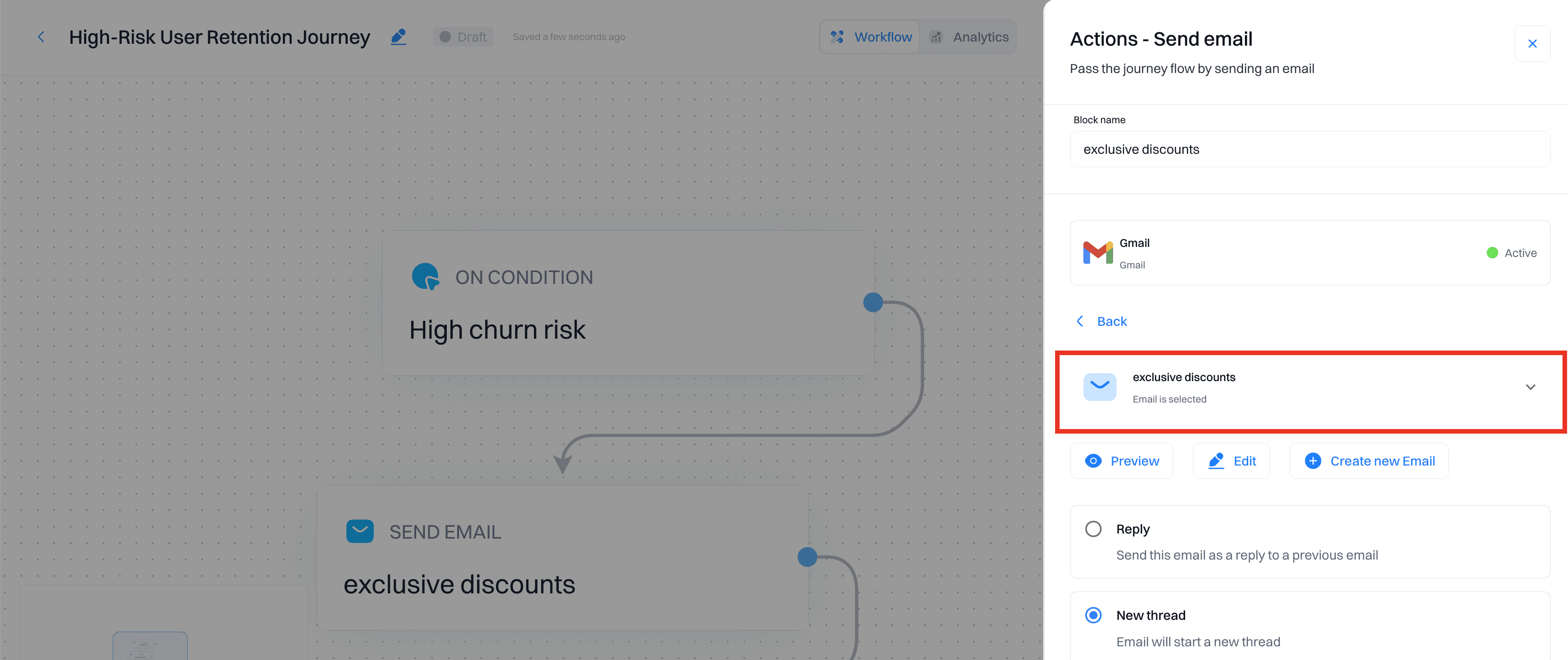This screenshot has height=660, width=1568.
Task: Click the ON CONDITION pie-chart icon
Action: tap(426, 277)
